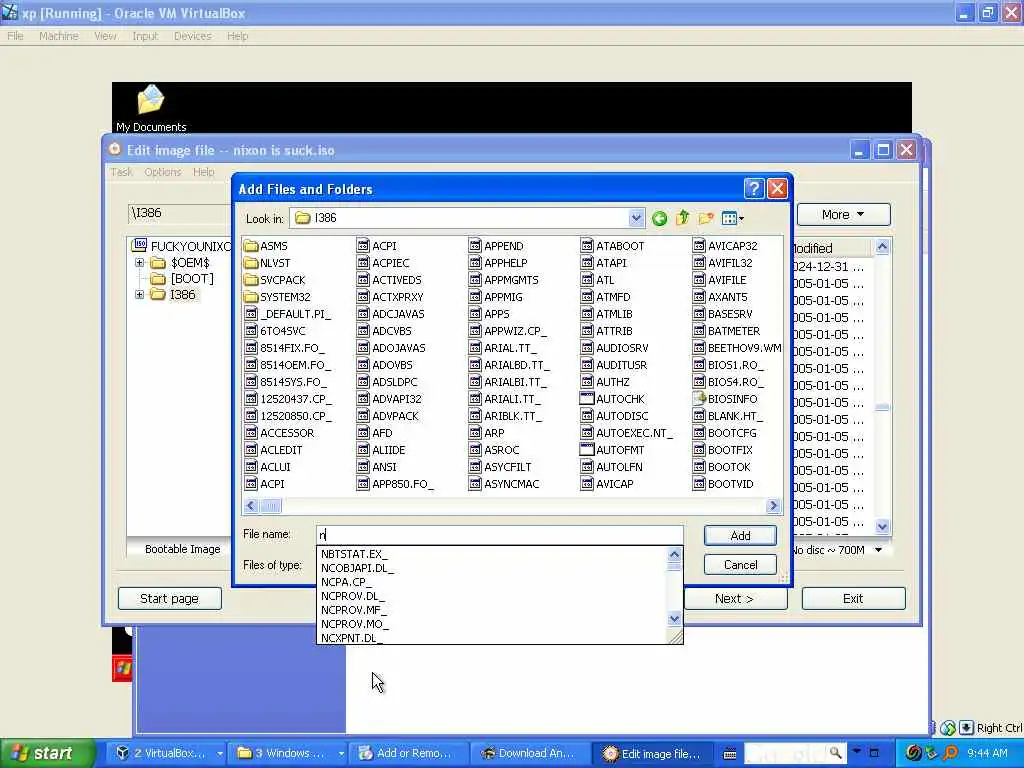Select the AUTOCHK file
Screen dimensions: 1024x768
[x=613, y=399]
